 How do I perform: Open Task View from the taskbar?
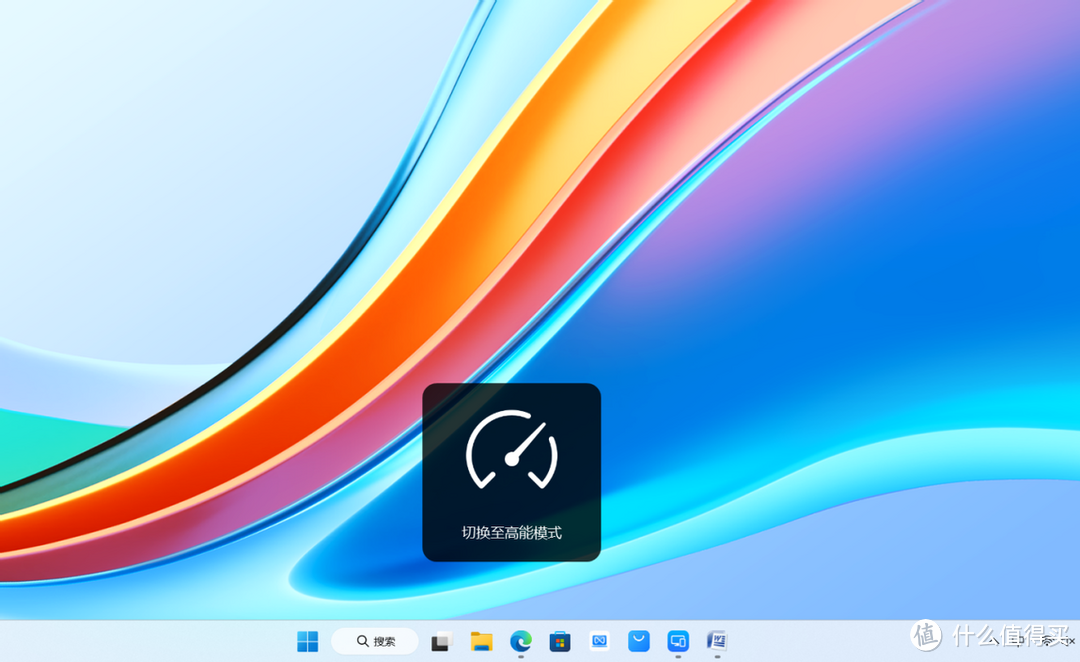(x=442, y=641)
